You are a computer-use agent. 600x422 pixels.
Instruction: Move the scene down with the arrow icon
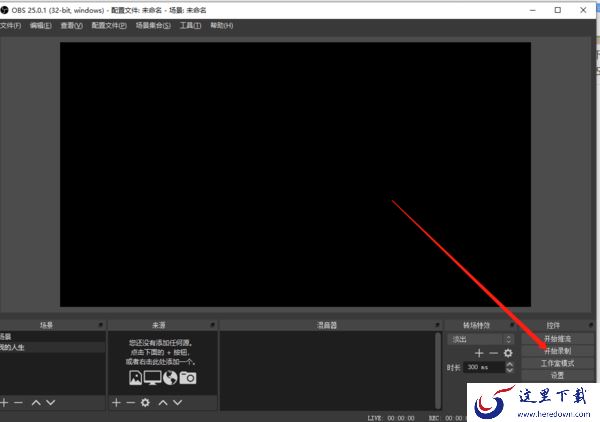pyautogui.click(x=51, y=402)
